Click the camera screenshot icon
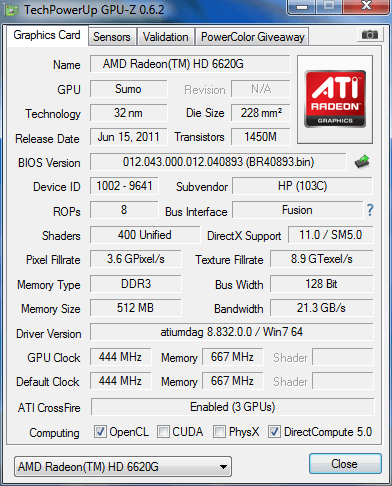392x486 pixels. (x=370, y=35)
